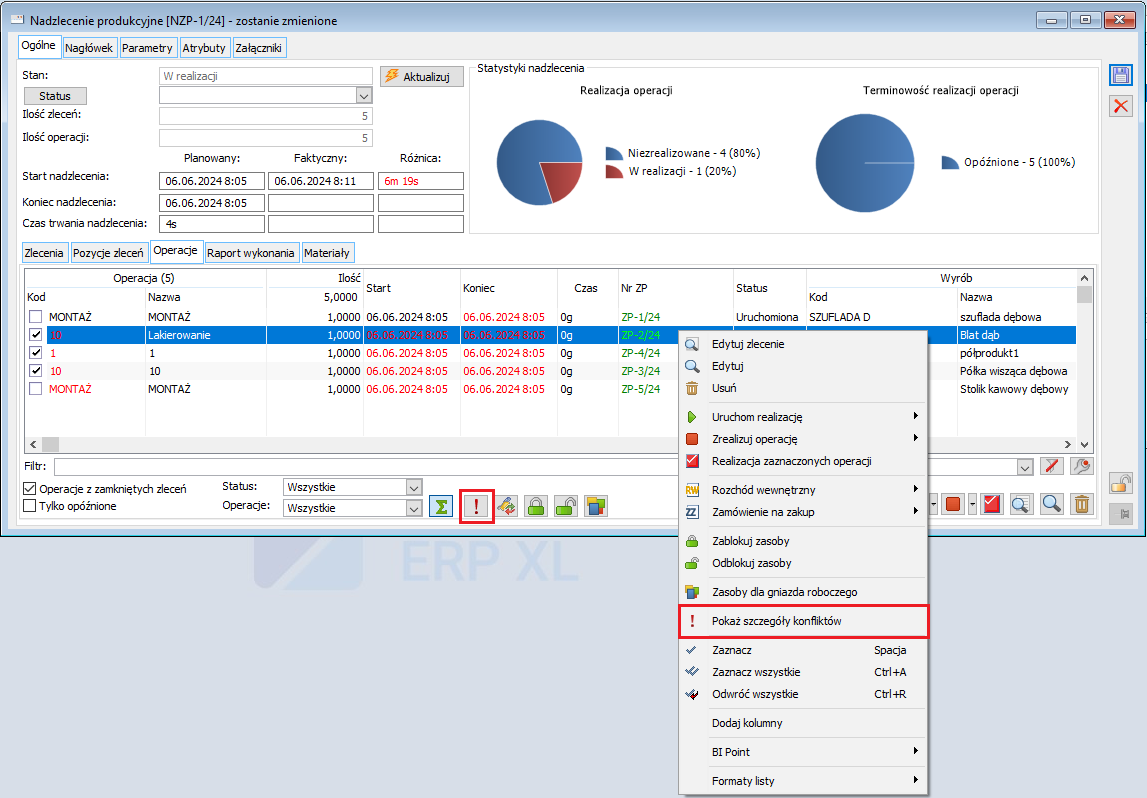
Task: Click the RW icon next to Rozchód wewnętrzny
Action: (x=692, y=490)
